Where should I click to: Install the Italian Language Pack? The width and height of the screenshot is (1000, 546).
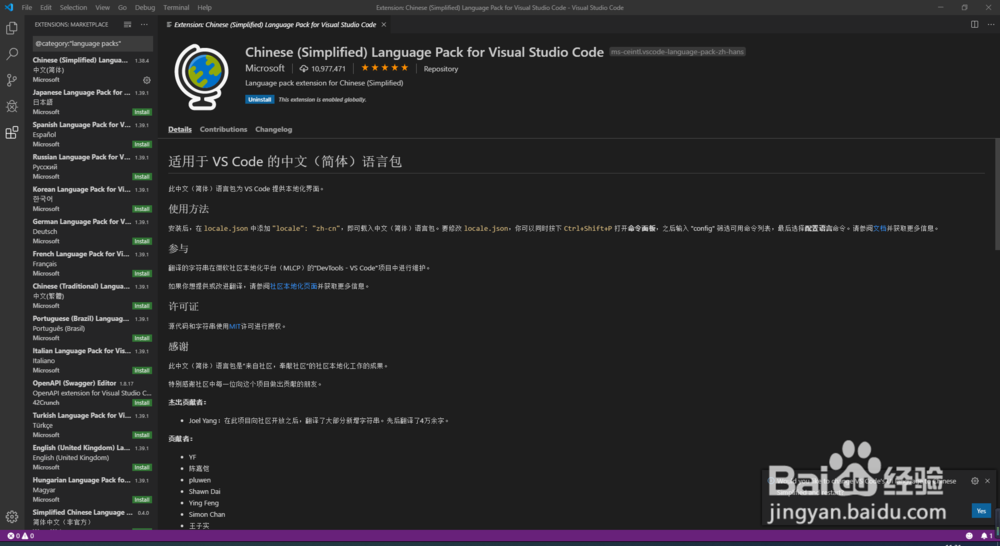142,371
